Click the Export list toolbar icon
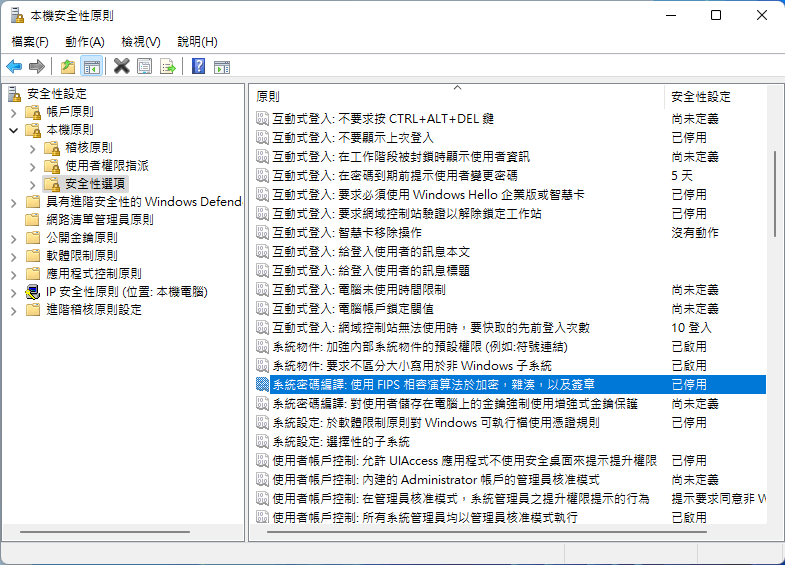 click(x=168, y=66)
